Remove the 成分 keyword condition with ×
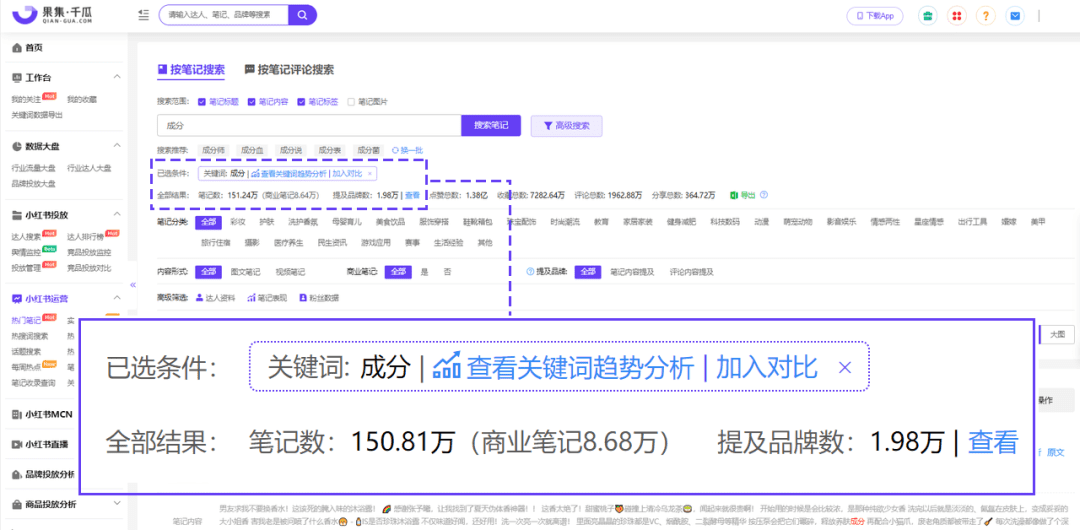The height and width of the screenshot is (530, 1080). pyautogui.click(x=370, y=174)
